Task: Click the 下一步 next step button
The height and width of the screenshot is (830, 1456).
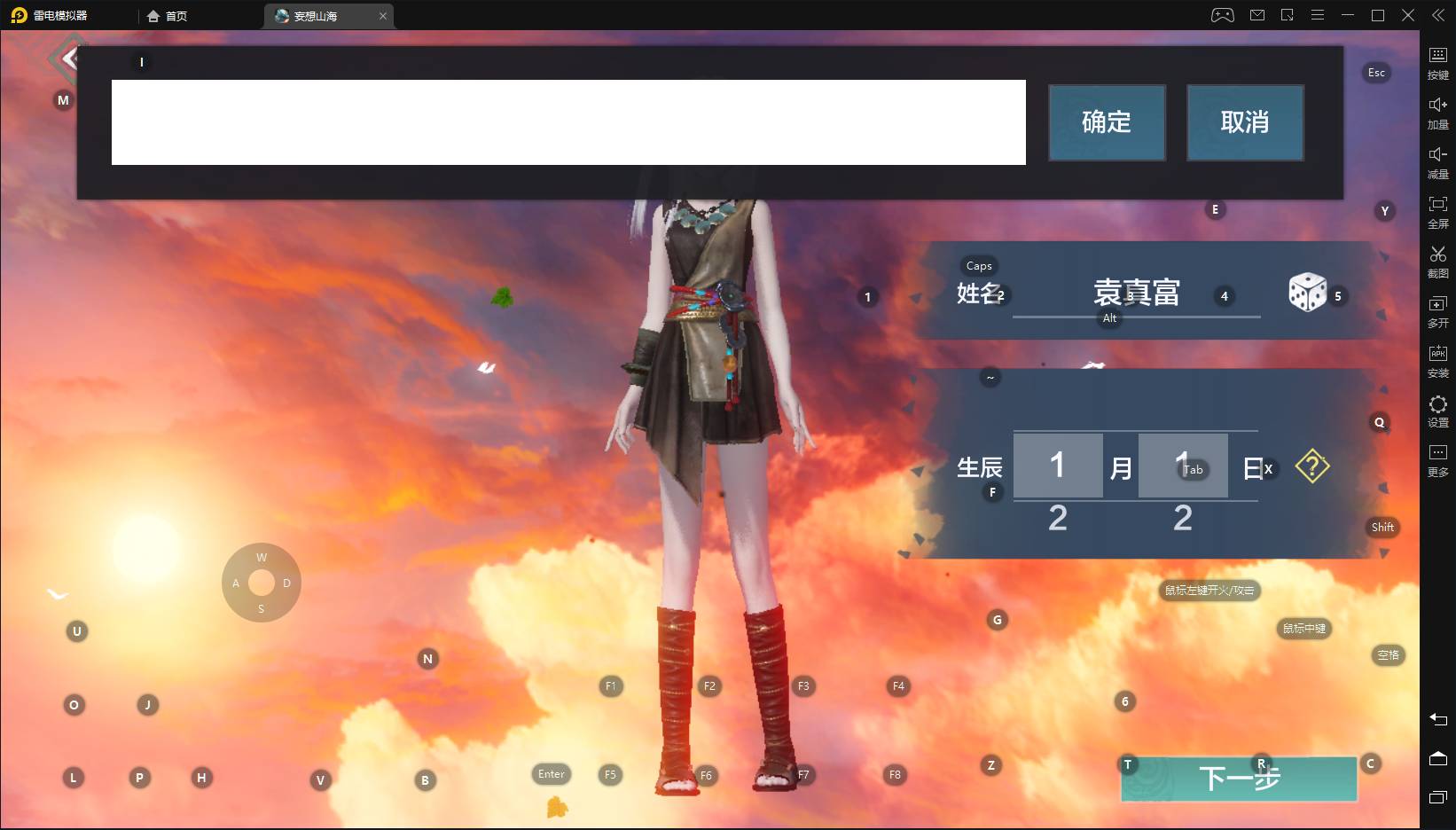Action: (x=1239, y=779)
